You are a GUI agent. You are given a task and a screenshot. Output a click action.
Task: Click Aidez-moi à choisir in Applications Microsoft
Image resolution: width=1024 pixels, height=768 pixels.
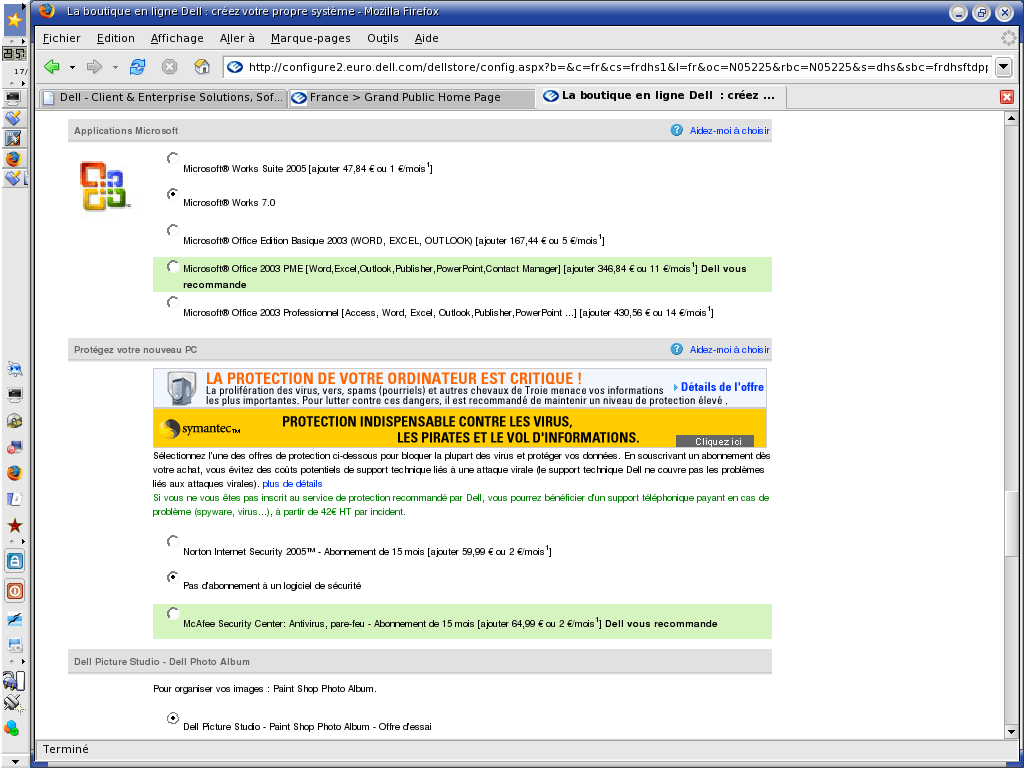pyautogui.click(x=729, y=131)
